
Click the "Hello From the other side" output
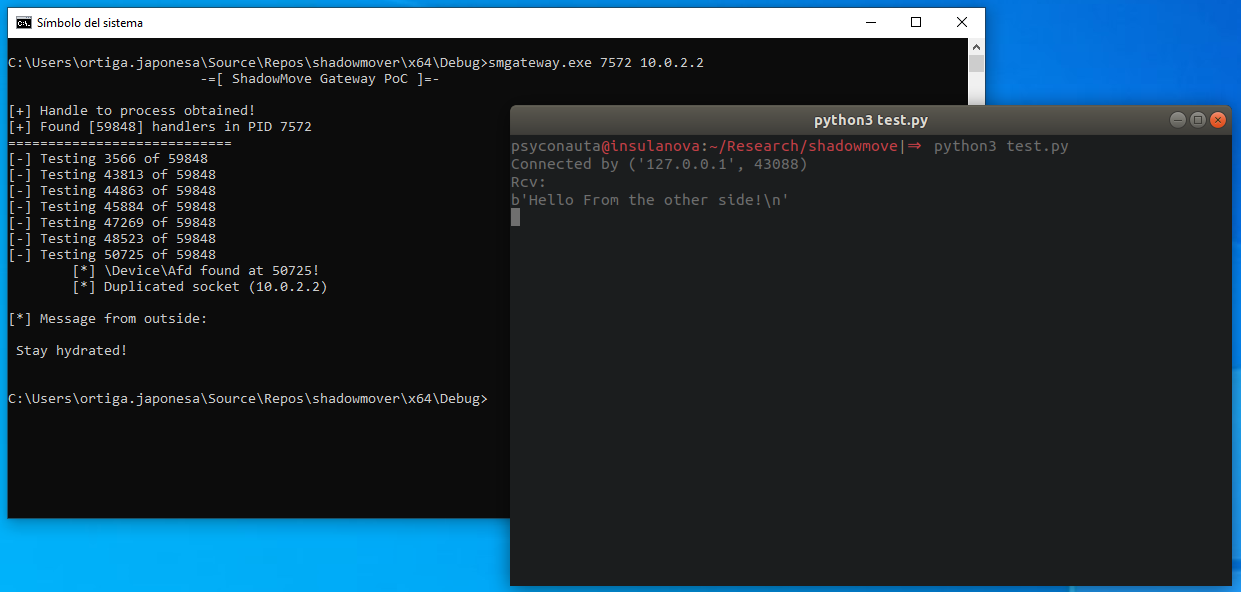650,200
